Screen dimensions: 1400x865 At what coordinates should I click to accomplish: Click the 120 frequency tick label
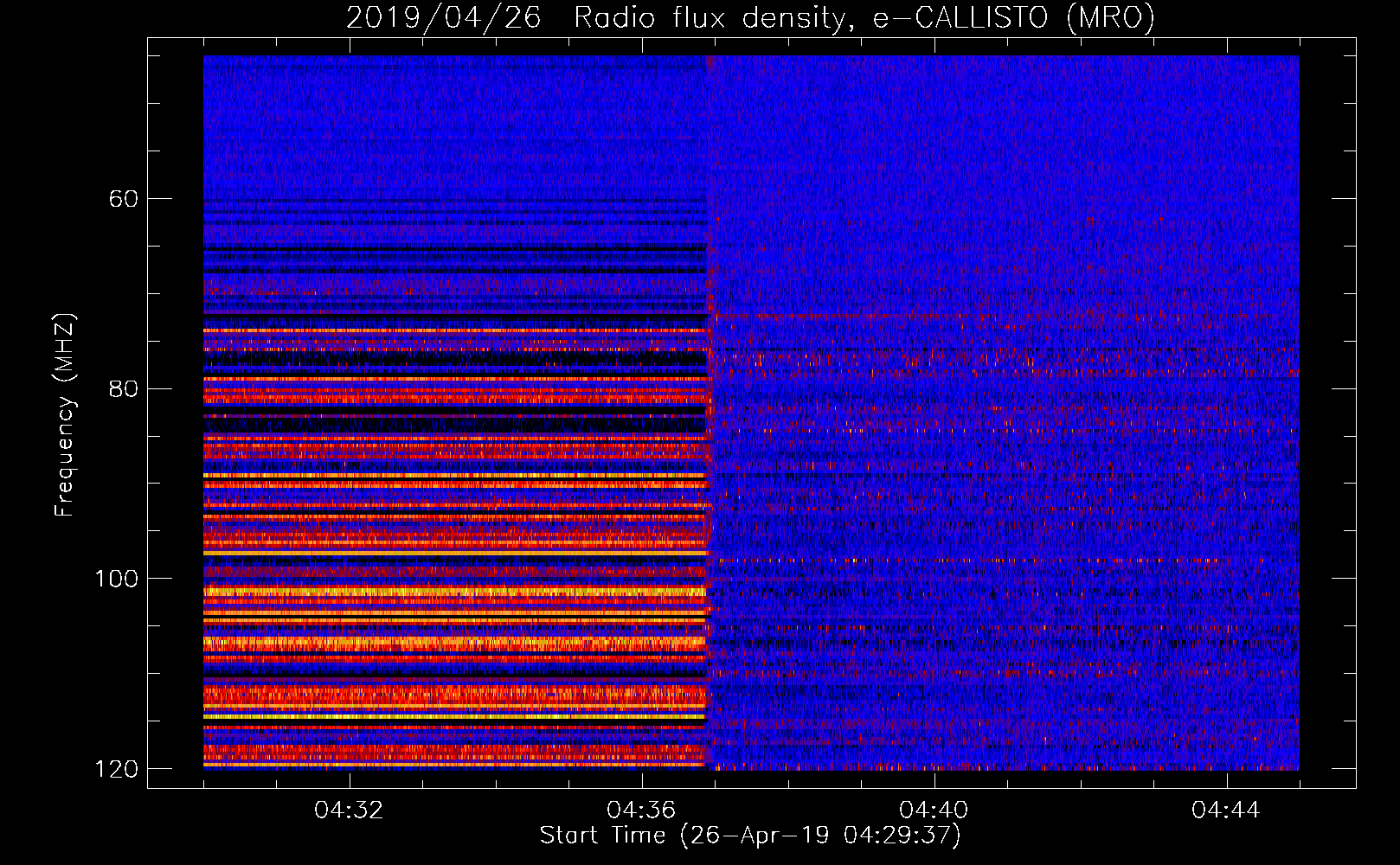(117, 769)
